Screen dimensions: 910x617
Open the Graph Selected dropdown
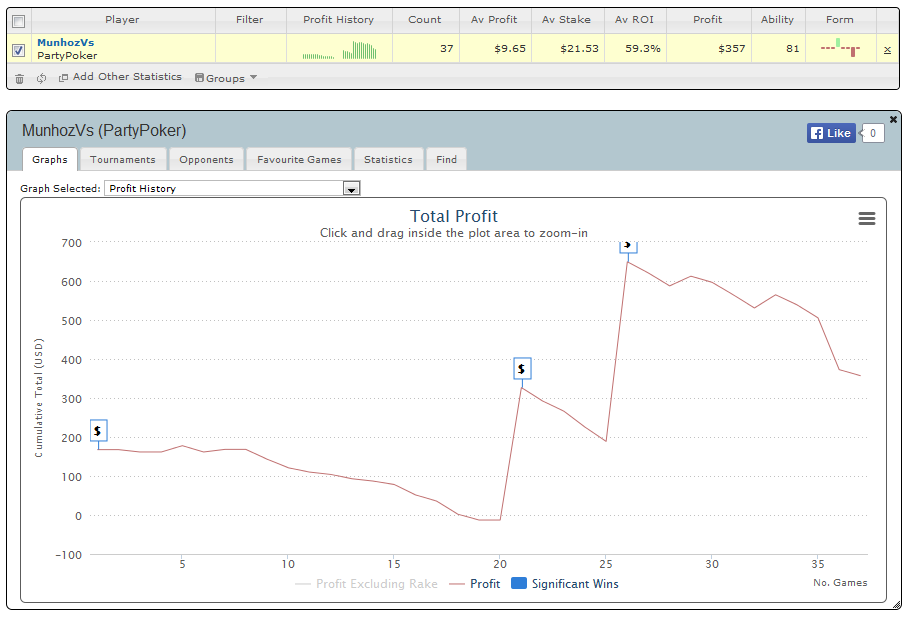pyautogui.click(x=232, y=188)
